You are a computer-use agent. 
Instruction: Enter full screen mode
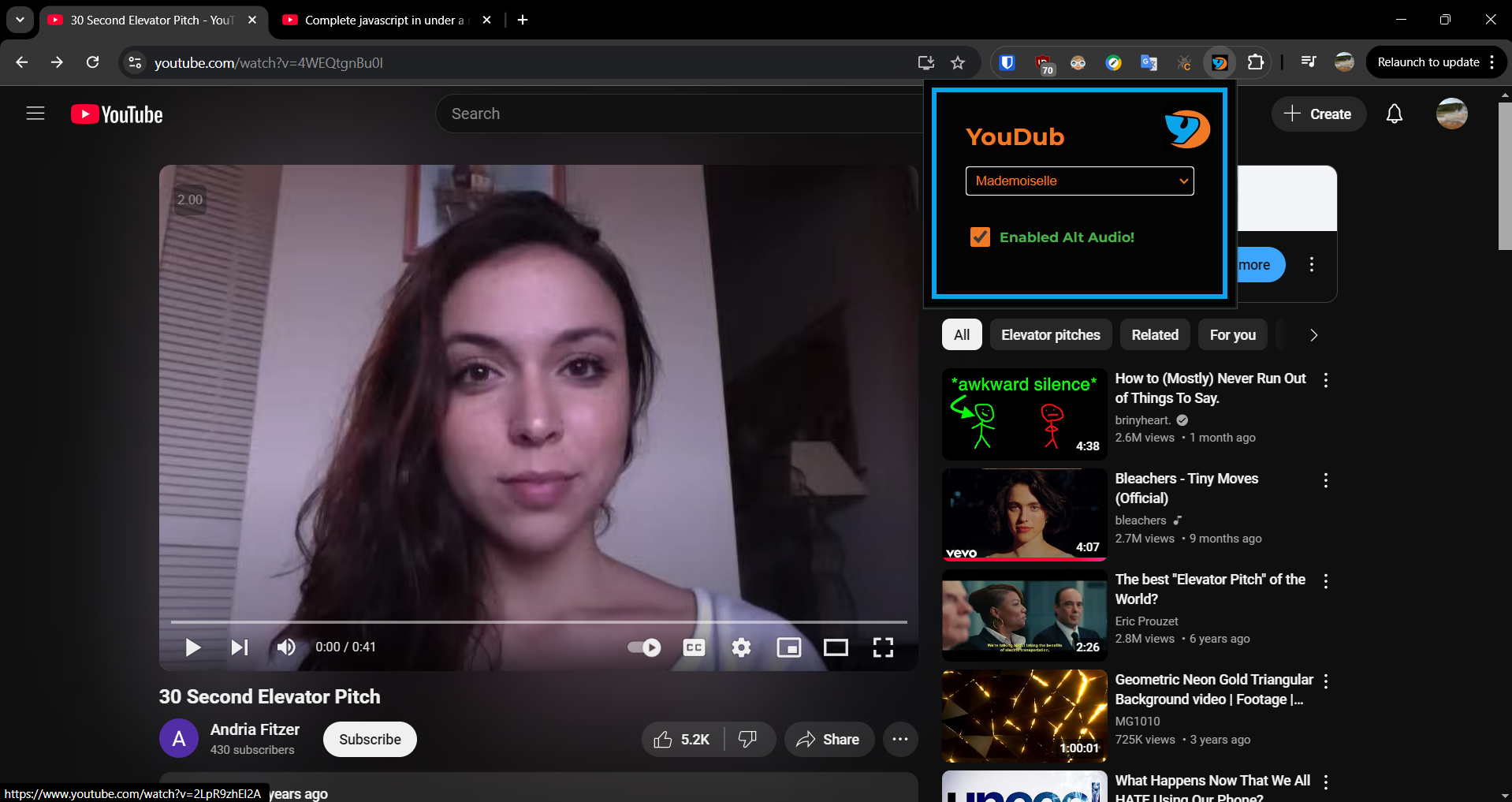pos(883,647)
